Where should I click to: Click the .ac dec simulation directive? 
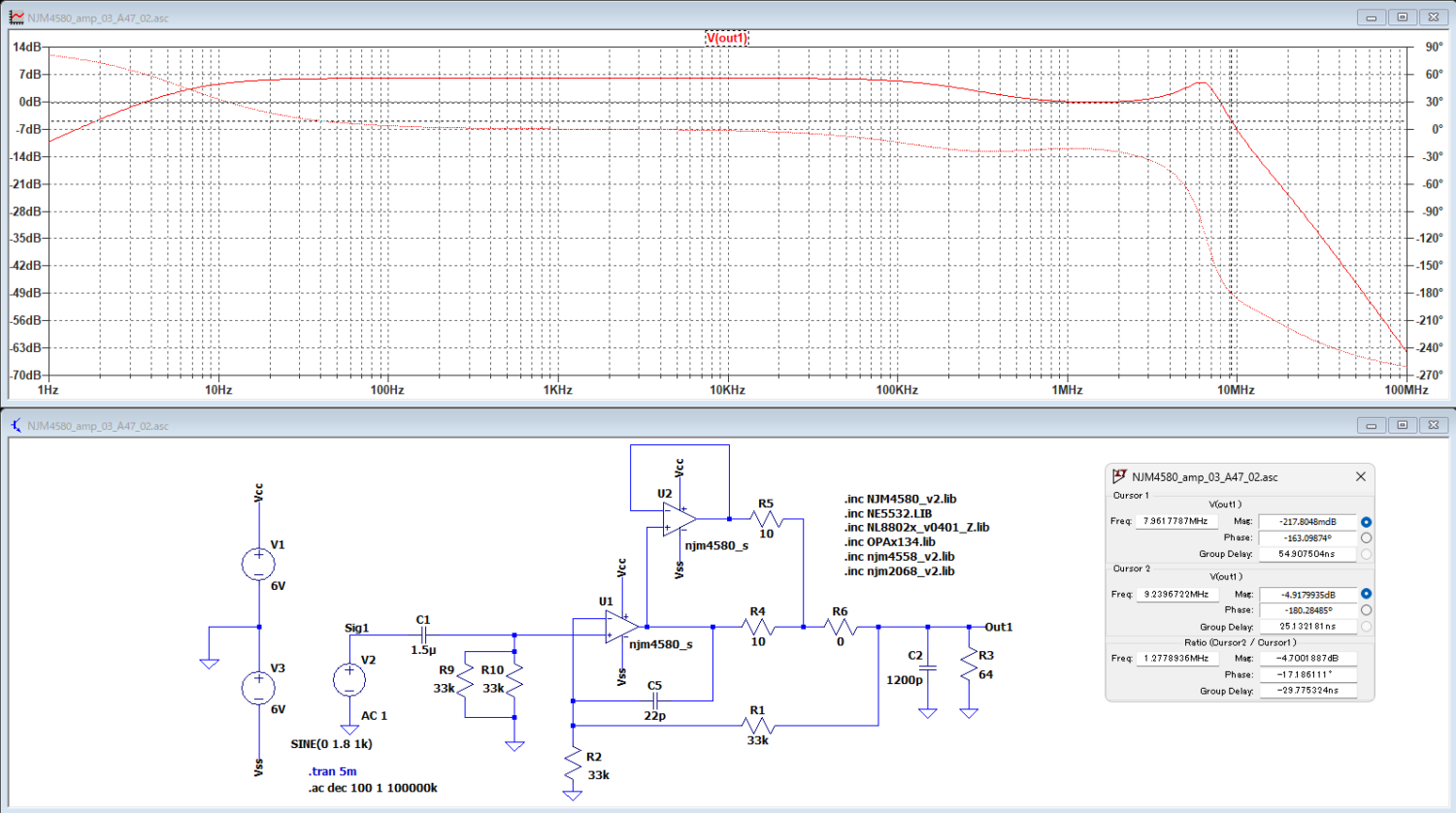[373, 788]
